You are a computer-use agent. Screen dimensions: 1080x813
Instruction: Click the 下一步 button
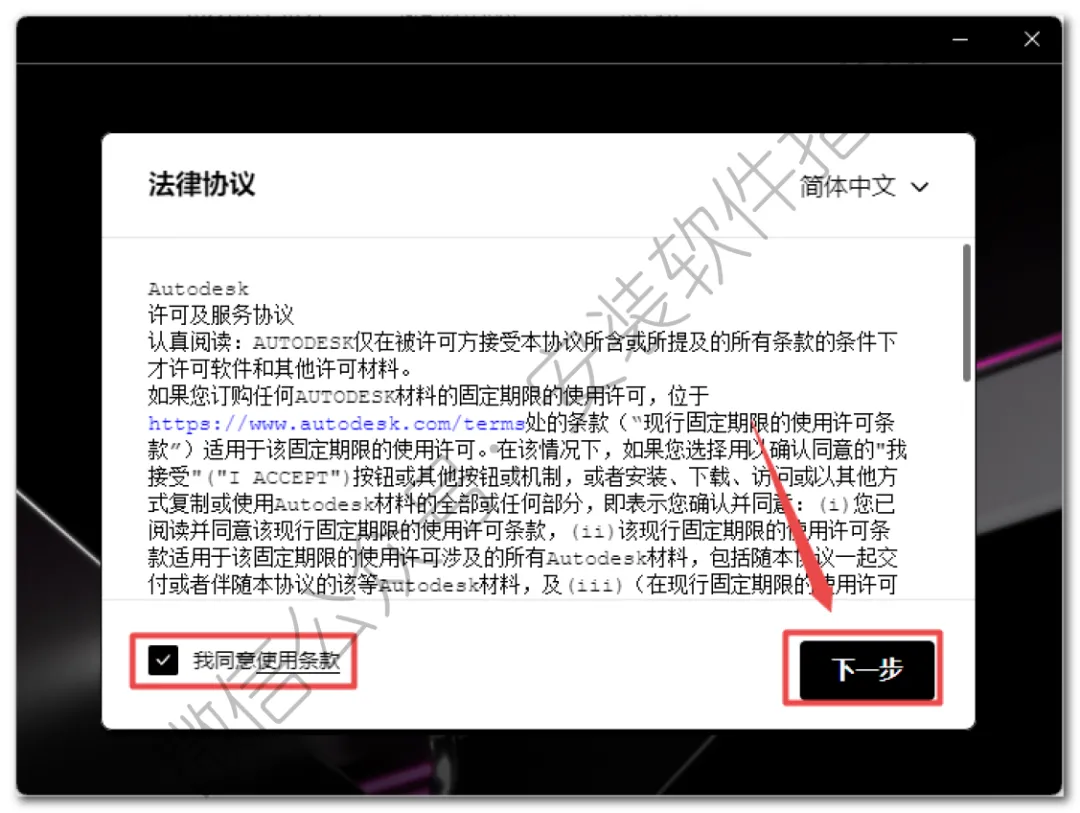point(866,669)
